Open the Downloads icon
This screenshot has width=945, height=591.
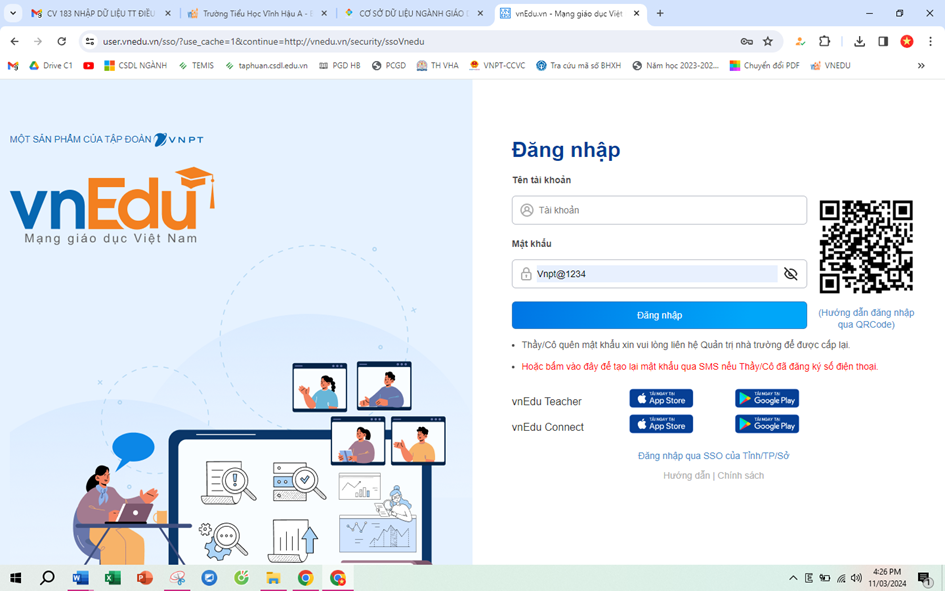(x=859, y=41)
